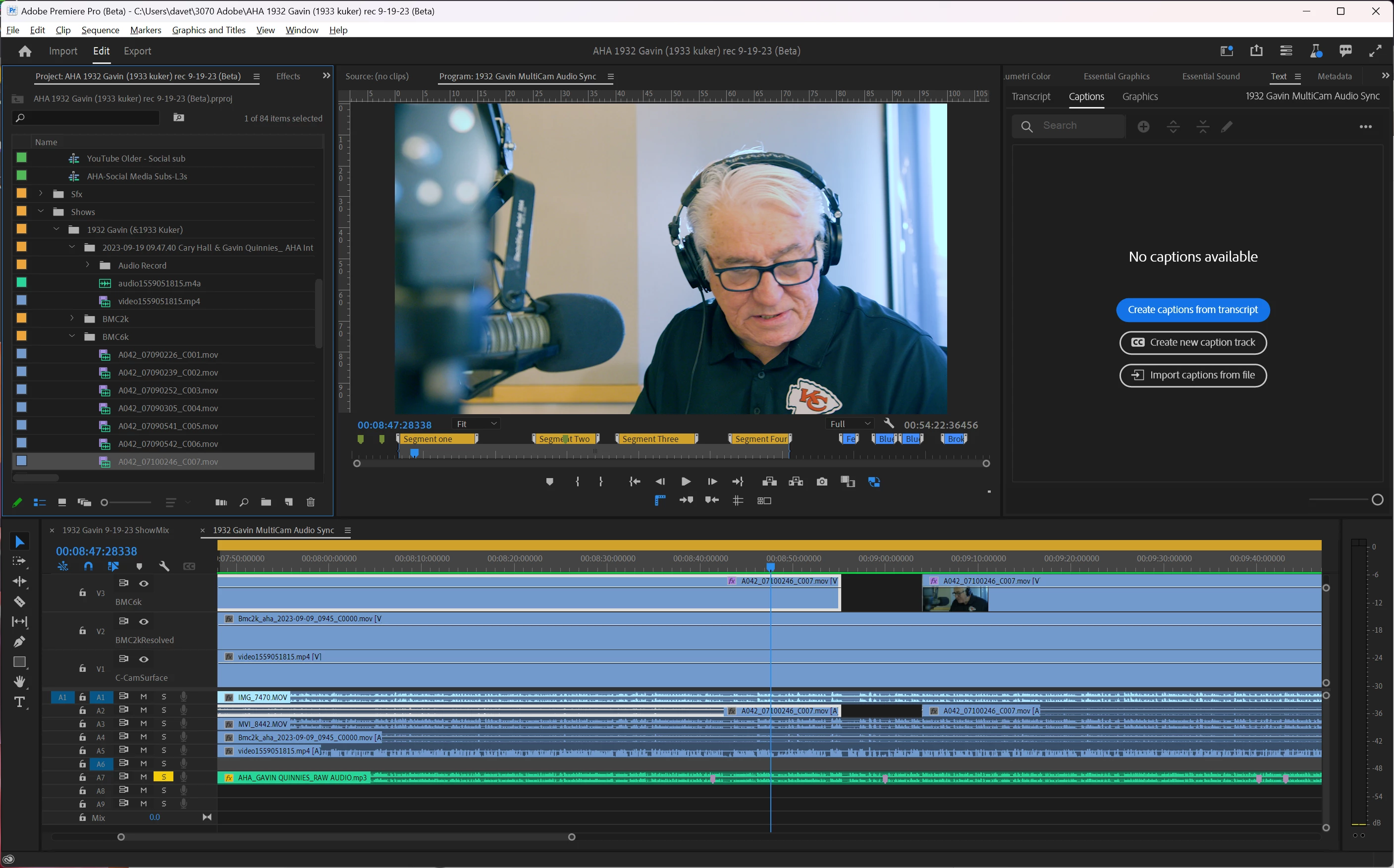Expand the Sfx bin folder
The height and width of the screenshot is (868, 1394).
[41, 194]
